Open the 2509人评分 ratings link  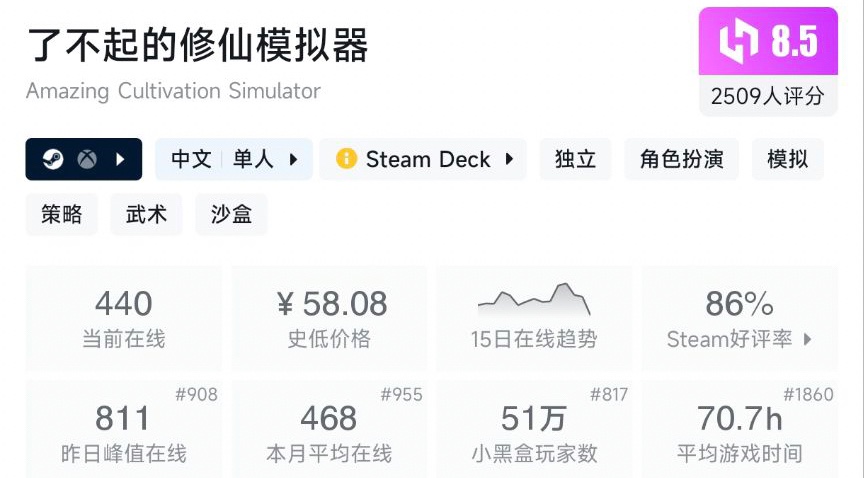768,96
